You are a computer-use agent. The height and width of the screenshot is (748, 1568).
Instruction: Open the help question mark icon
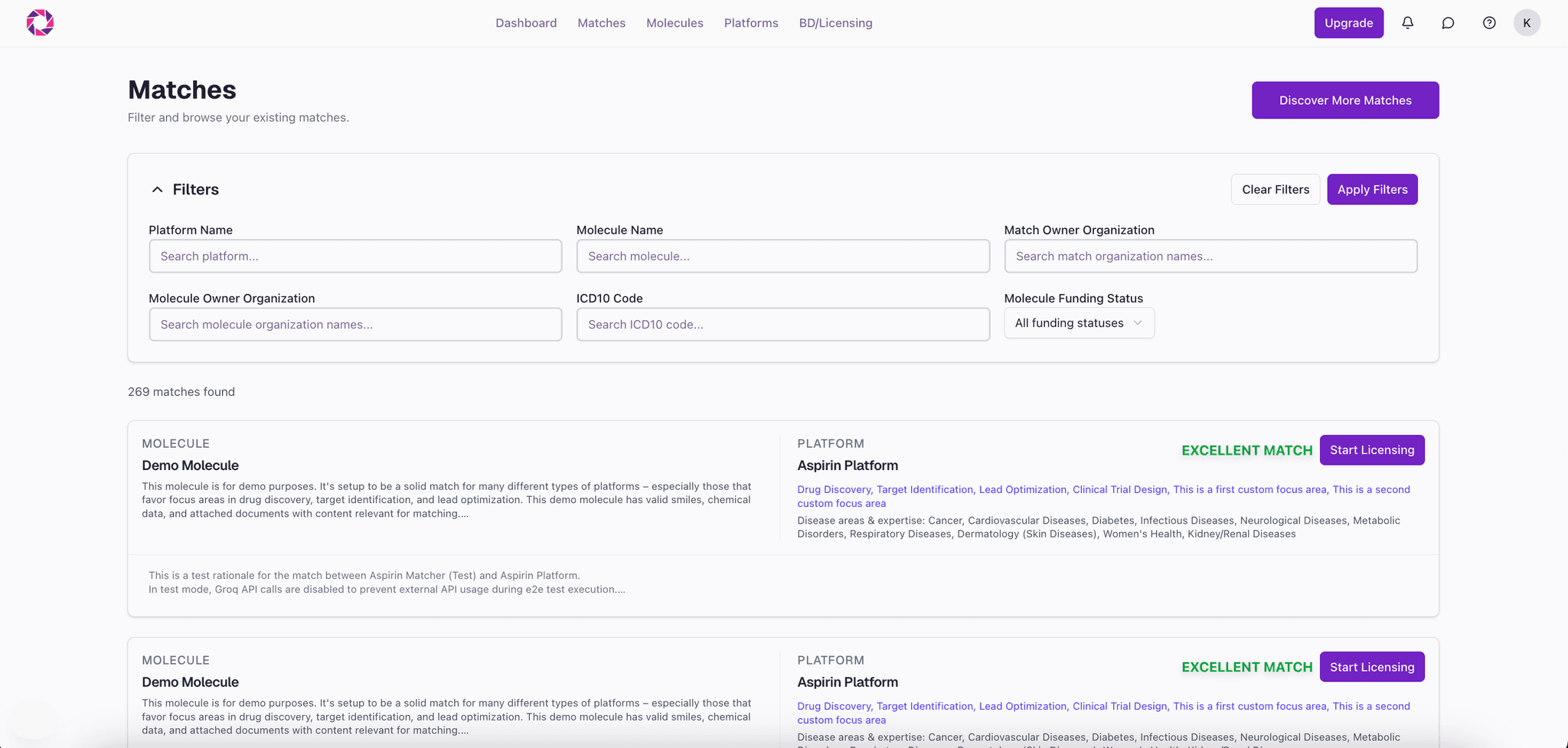click(1488, 22)
